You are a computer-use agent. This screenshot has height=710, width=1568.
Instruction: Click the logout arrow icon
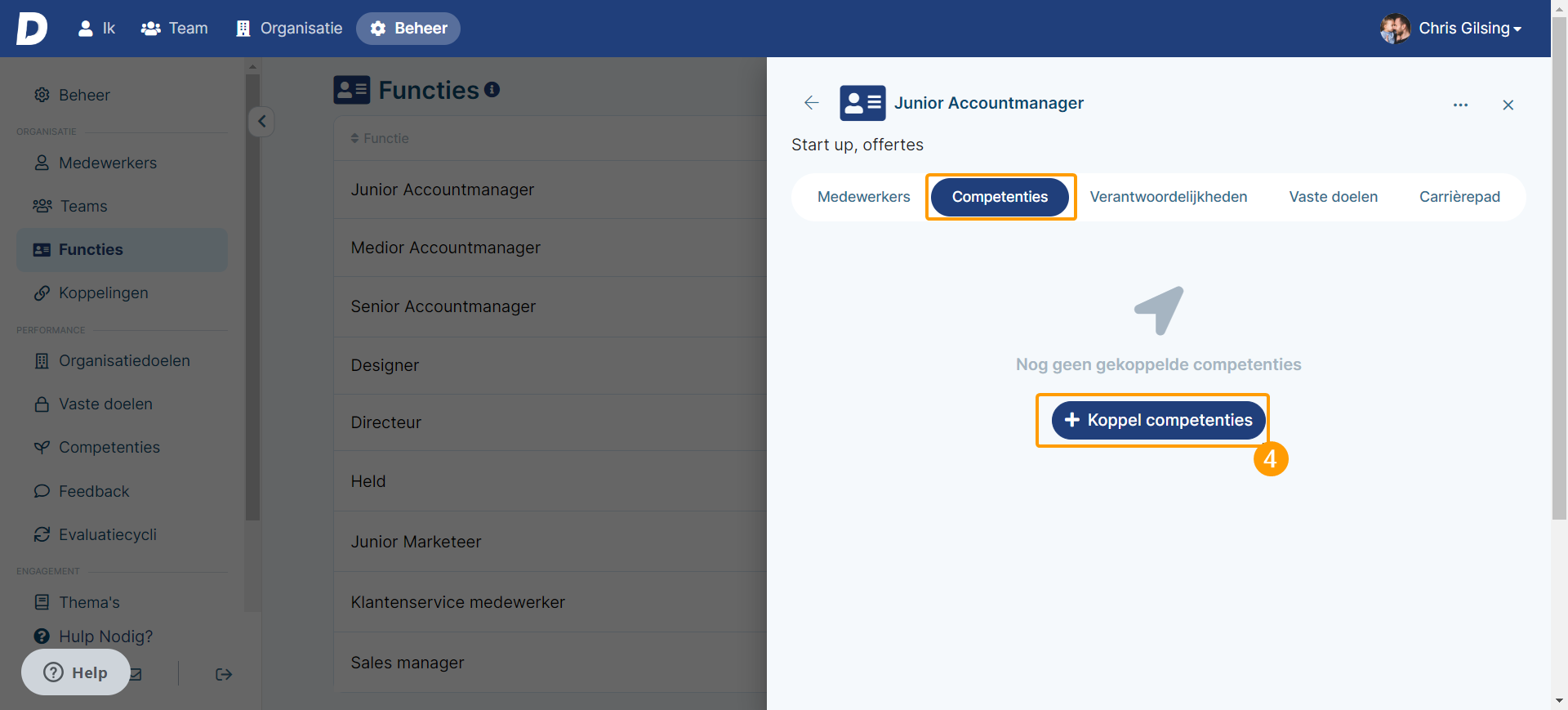tap(224, 674)
